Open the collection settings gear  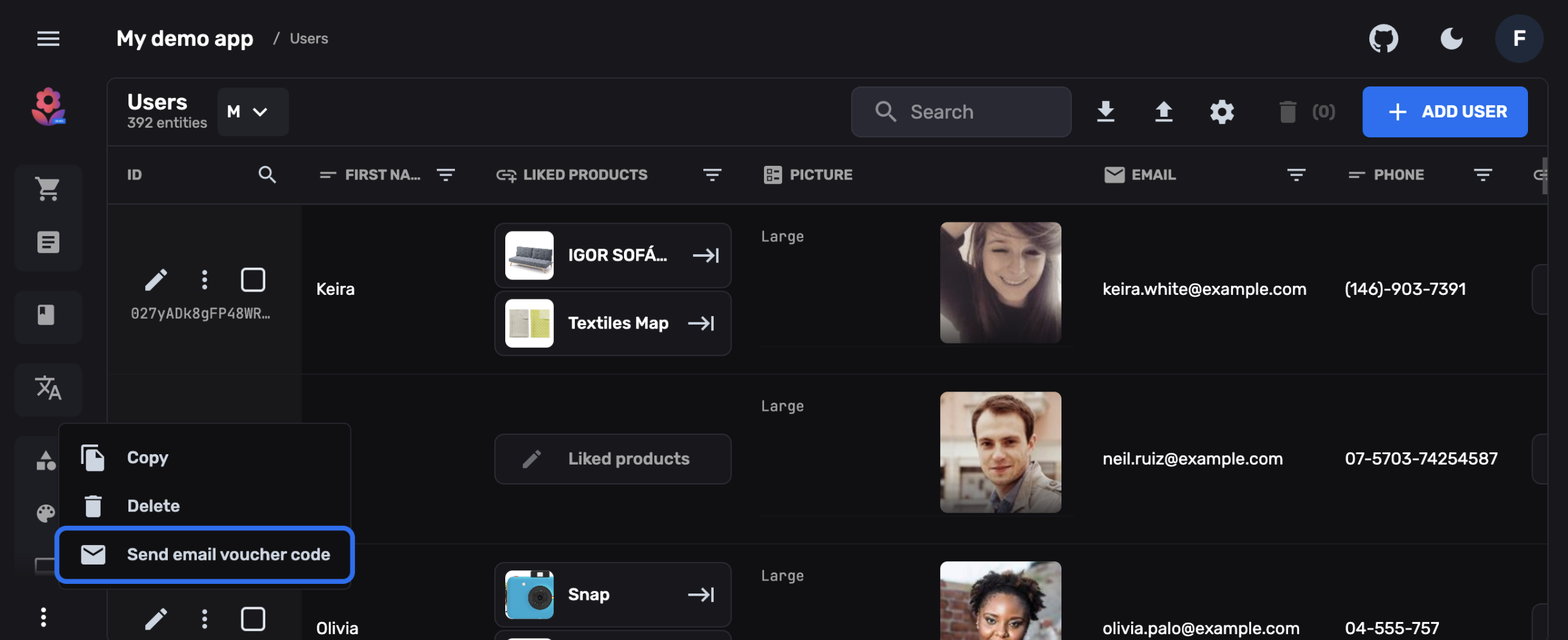point(1221,111)
